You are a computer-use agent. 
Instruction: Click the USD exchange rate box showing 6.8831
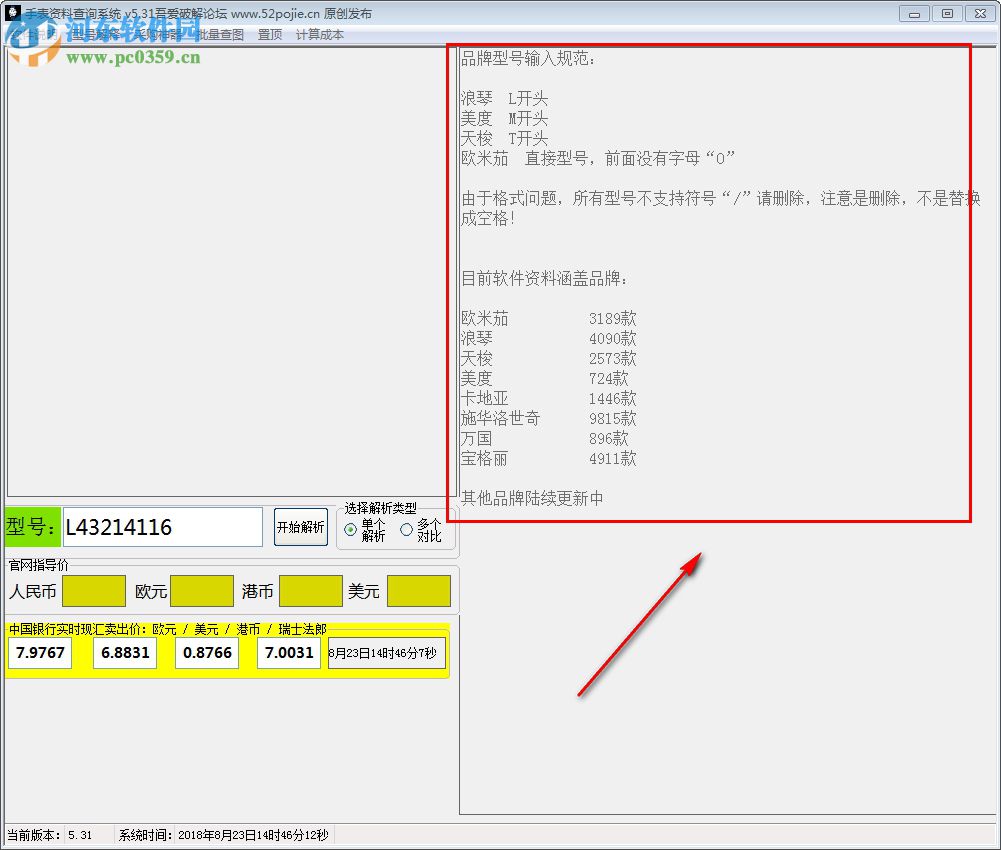click(124, 652)
